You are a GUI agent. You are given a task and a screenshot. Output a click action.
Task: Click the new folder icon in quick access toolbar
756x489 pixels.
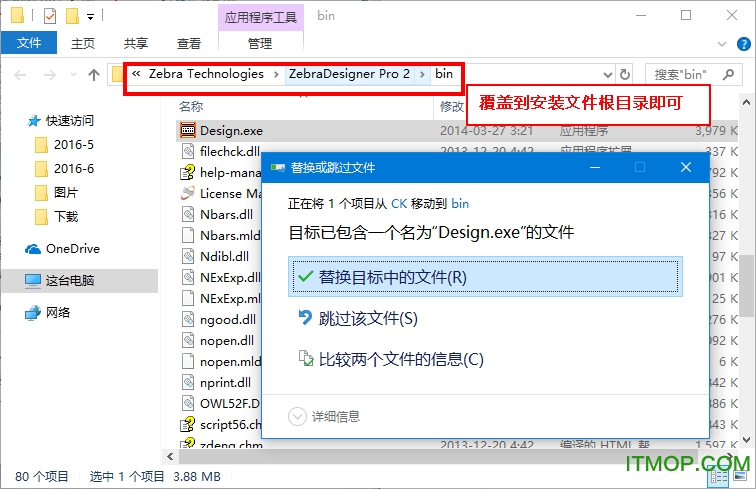[72, 16]
